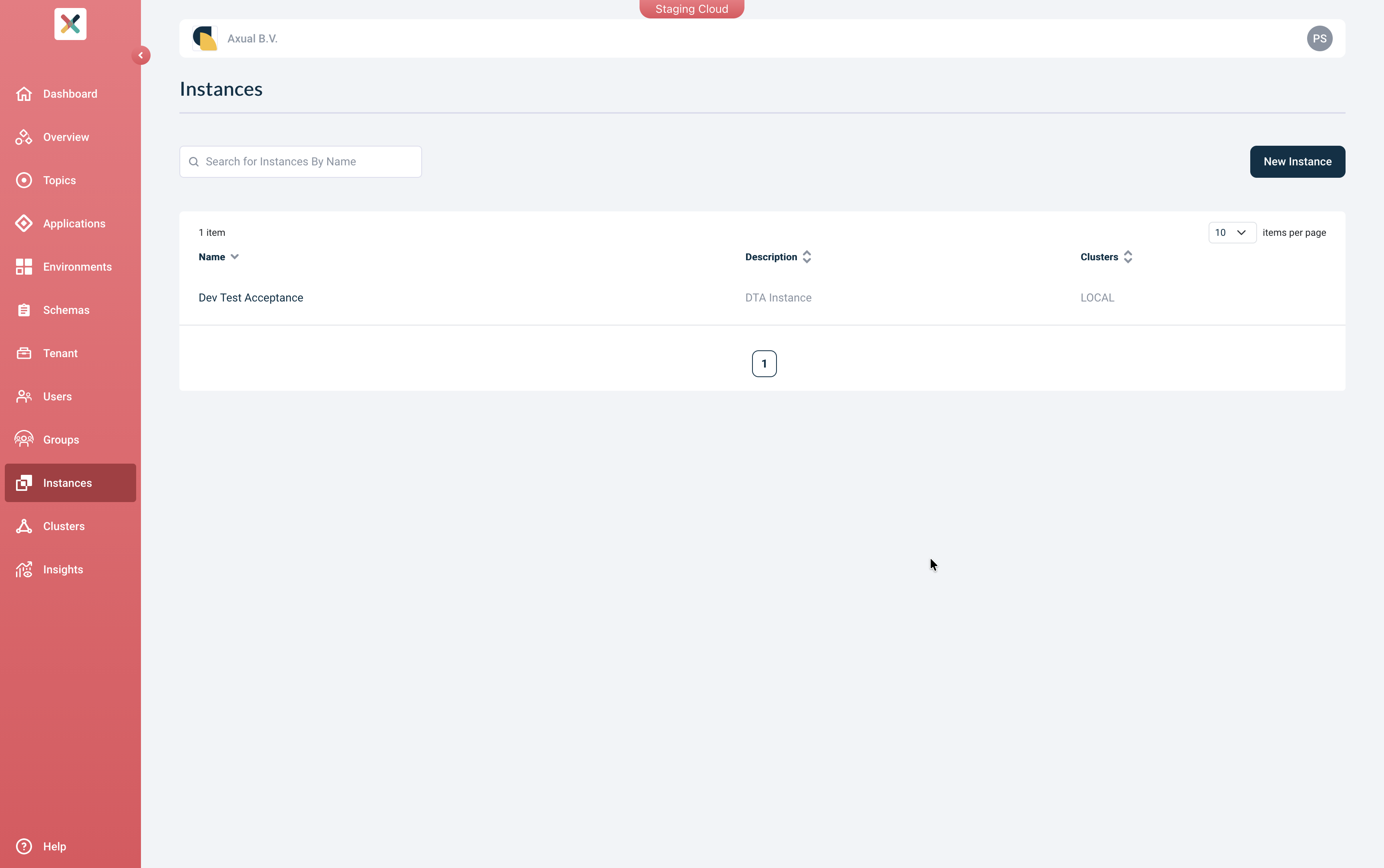Screen dimensions: 1384x868
Task: Select the Overview icon in sidebar
Action: tap(24, 137)
